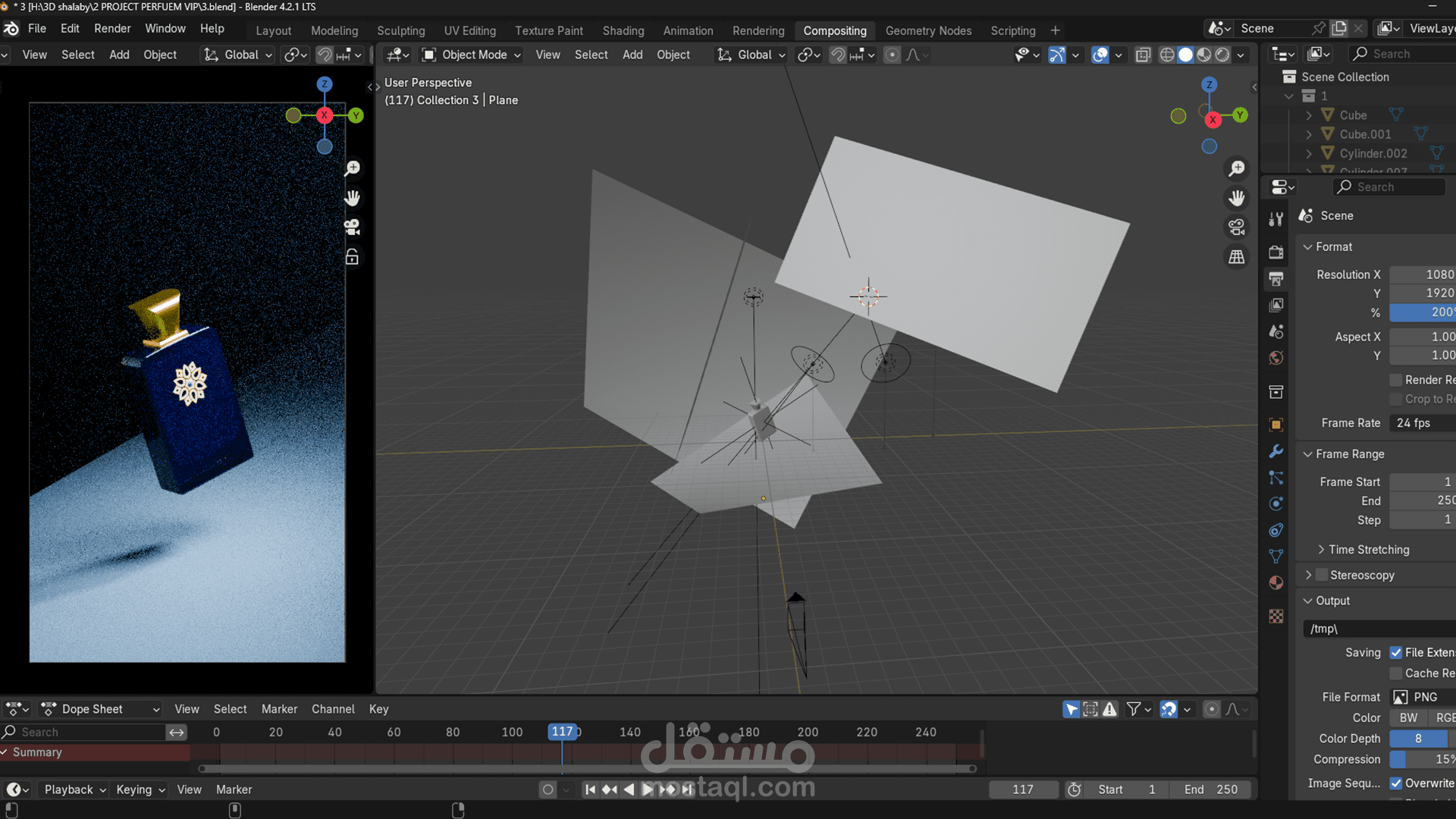Screen dimensions: 1456x819
Task: Toggle X-ray mode in main viewport
Action: (x=1143, y=55)
